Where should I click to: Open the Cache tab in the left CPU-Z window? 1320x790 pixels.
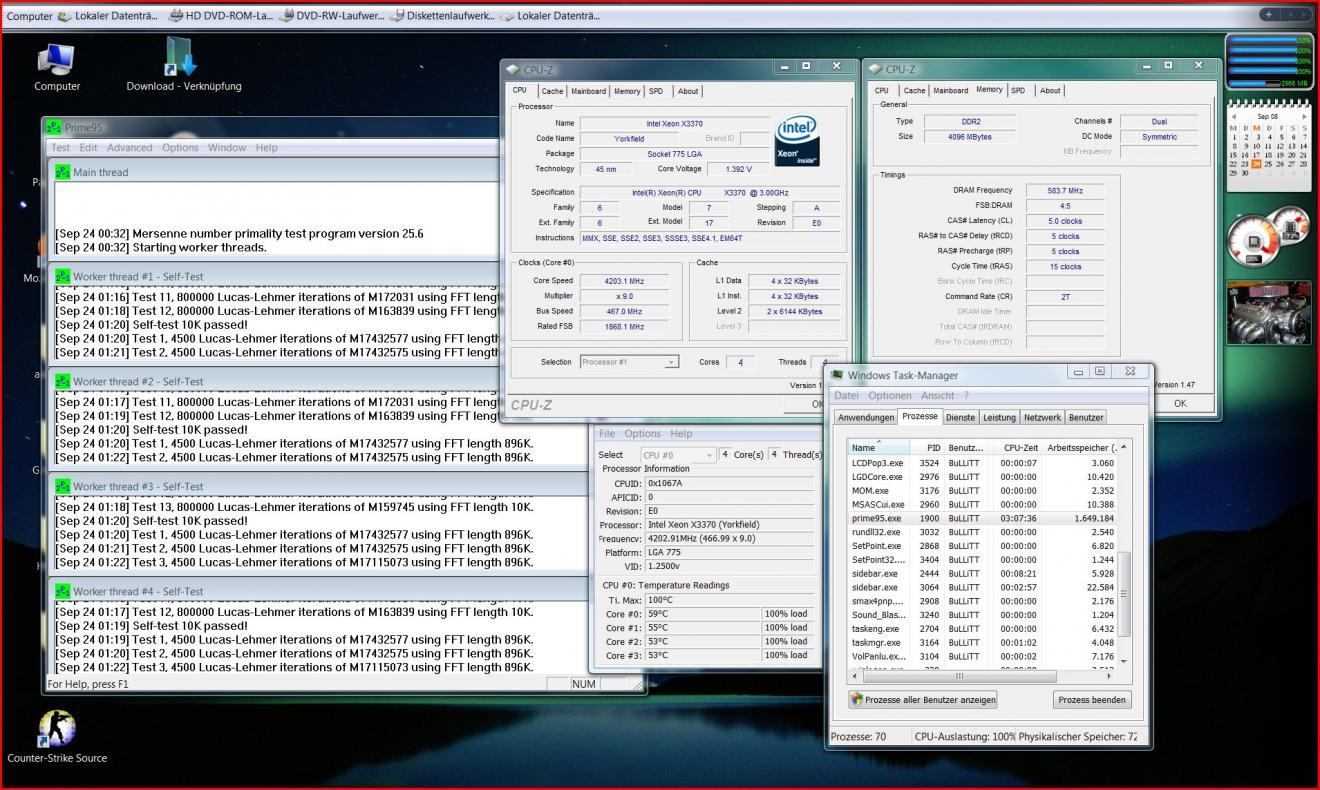click(552, 91)
